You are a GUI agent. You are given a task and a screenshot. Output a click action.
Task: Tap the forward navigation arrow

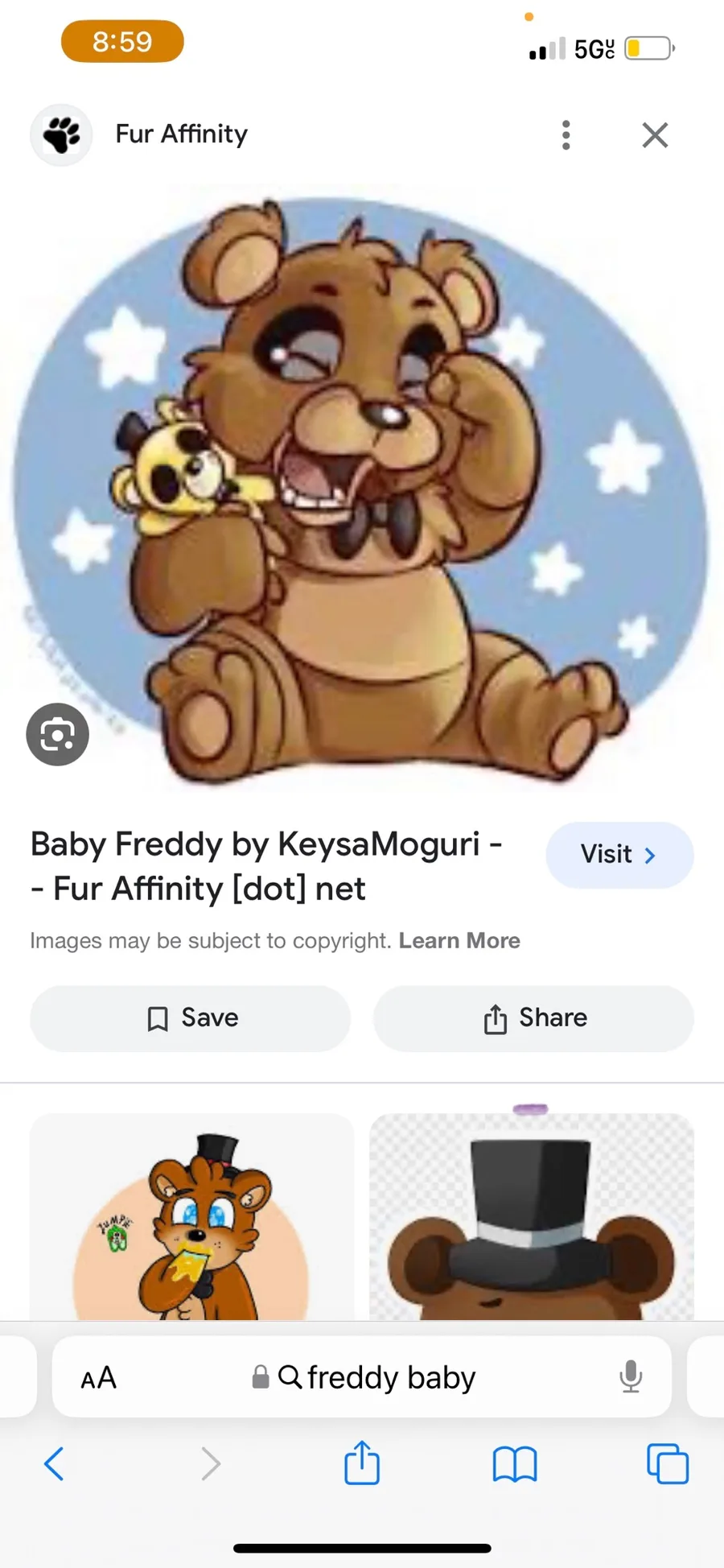point(210,1463)
